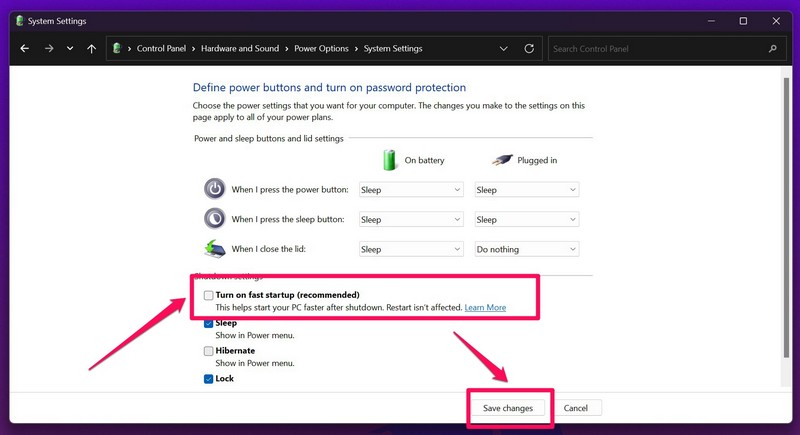Go up one level with the up arrow
The height and width of the screenshot is (435, 800).
[x=91, y=48]
